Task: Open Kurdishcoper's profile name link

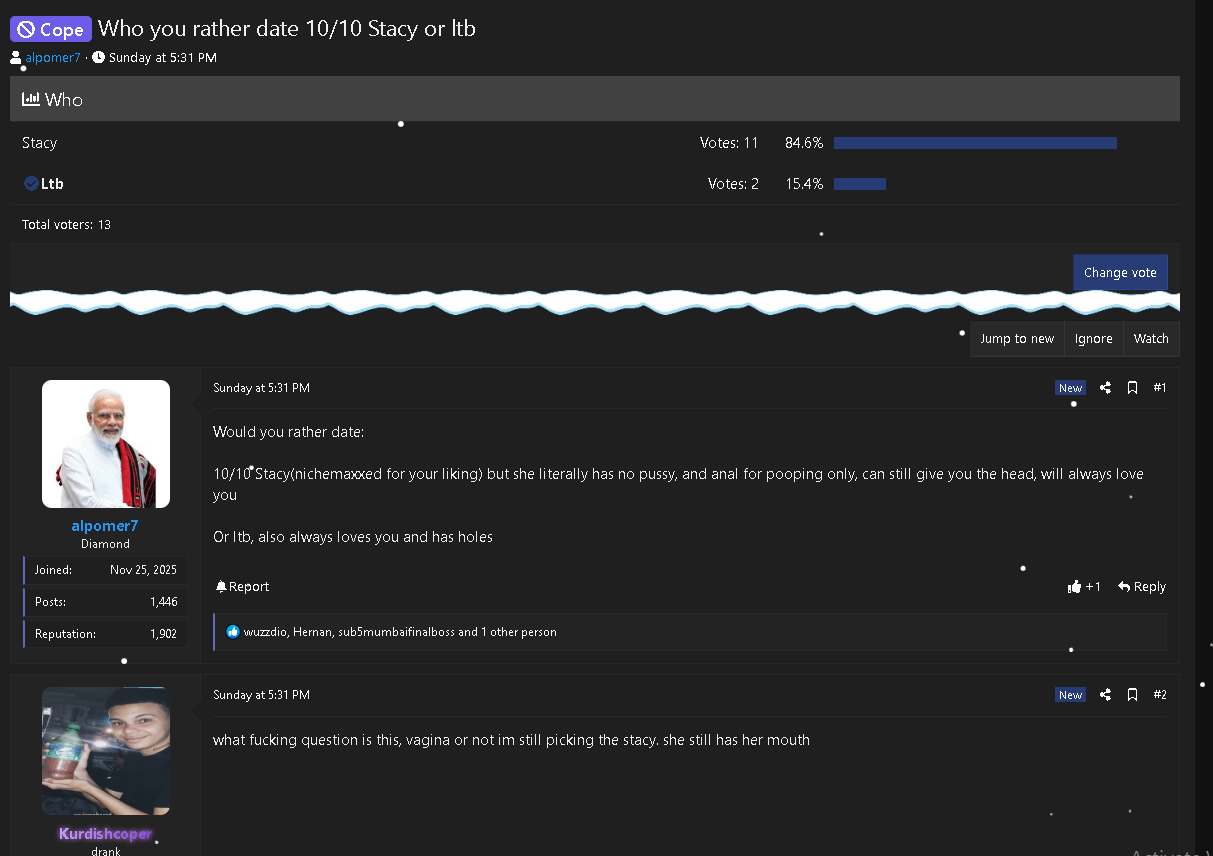Action: 105,834
